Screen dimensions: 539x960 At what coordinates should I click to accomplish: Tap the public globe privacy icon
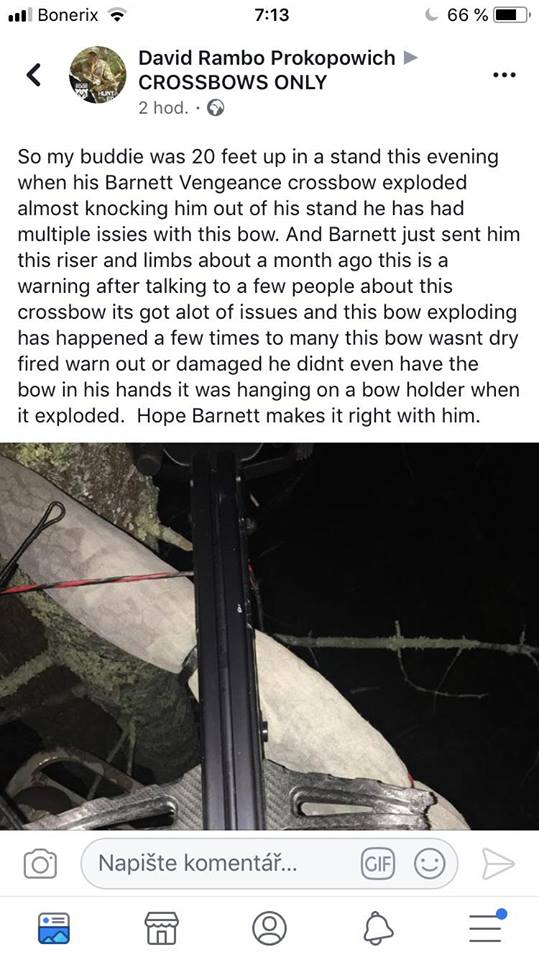point(216,108)
